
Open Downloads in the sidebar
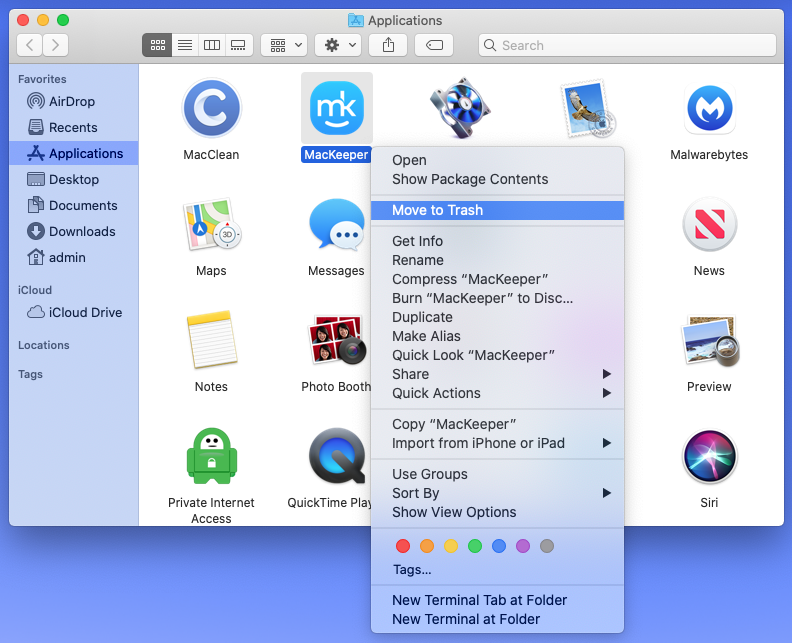coord(74,231)
